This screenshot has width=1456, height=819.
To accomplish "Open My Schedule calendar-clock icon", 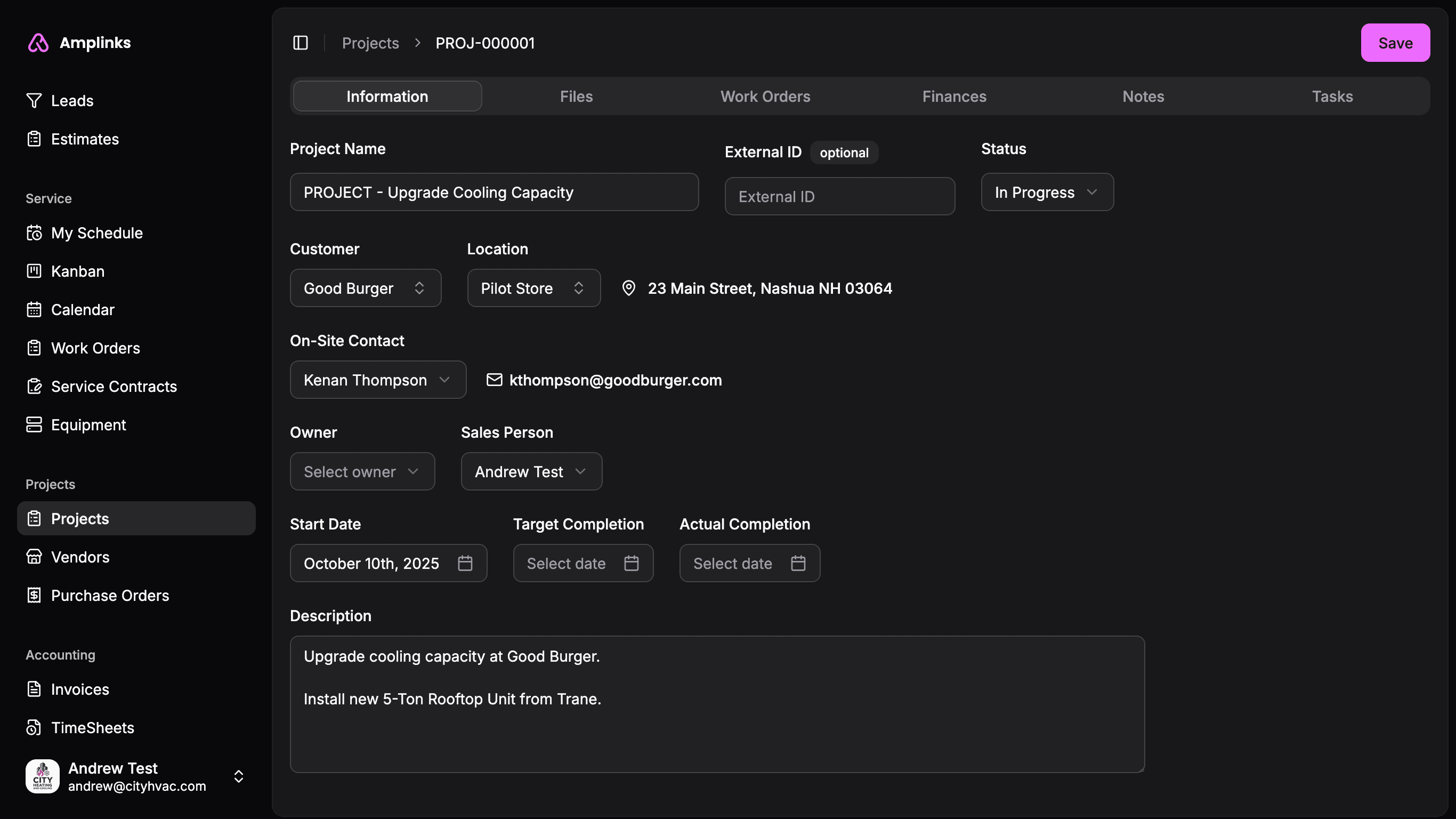I will [34, 233].
